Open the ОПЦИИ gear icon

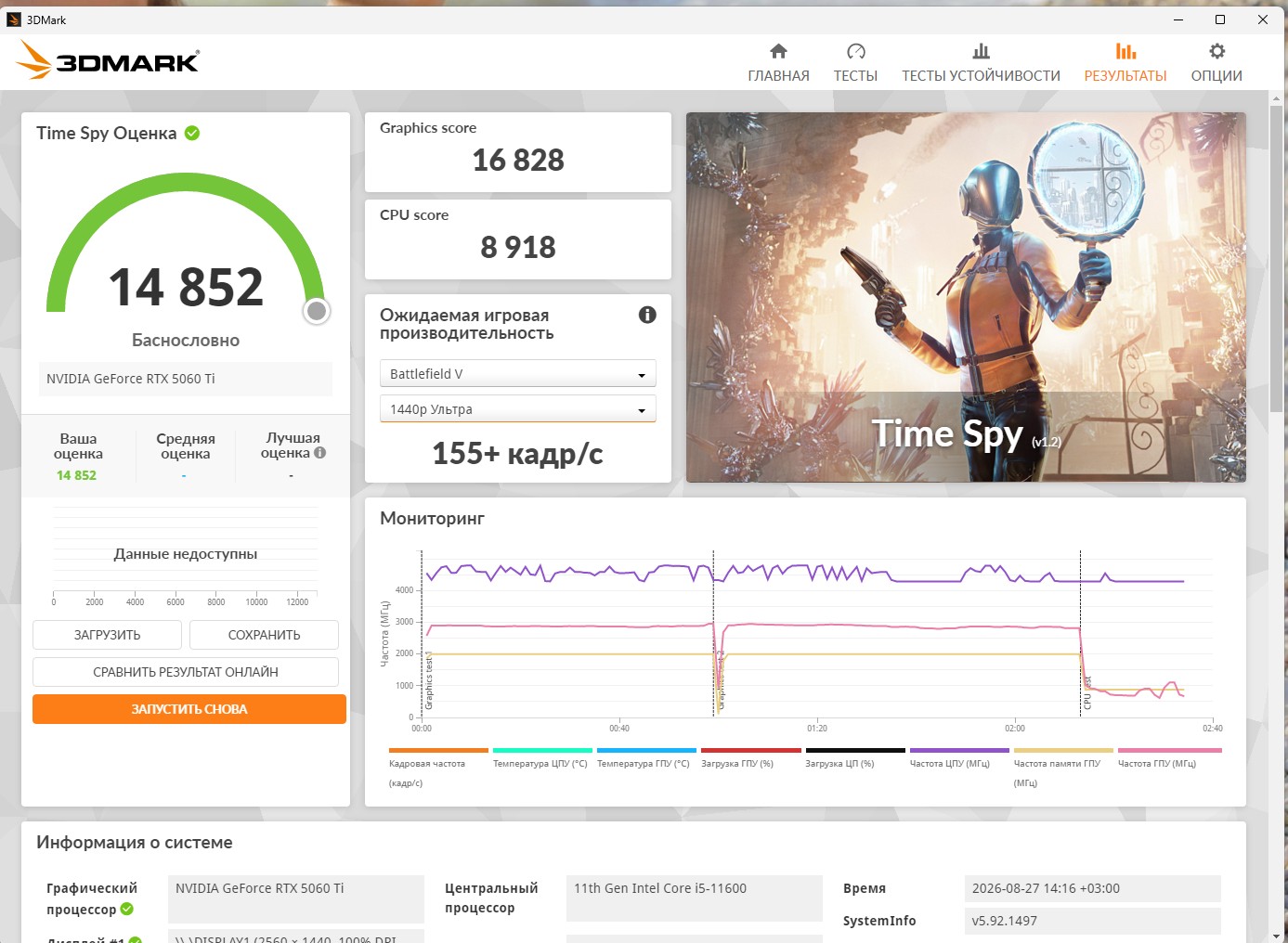1216,51
